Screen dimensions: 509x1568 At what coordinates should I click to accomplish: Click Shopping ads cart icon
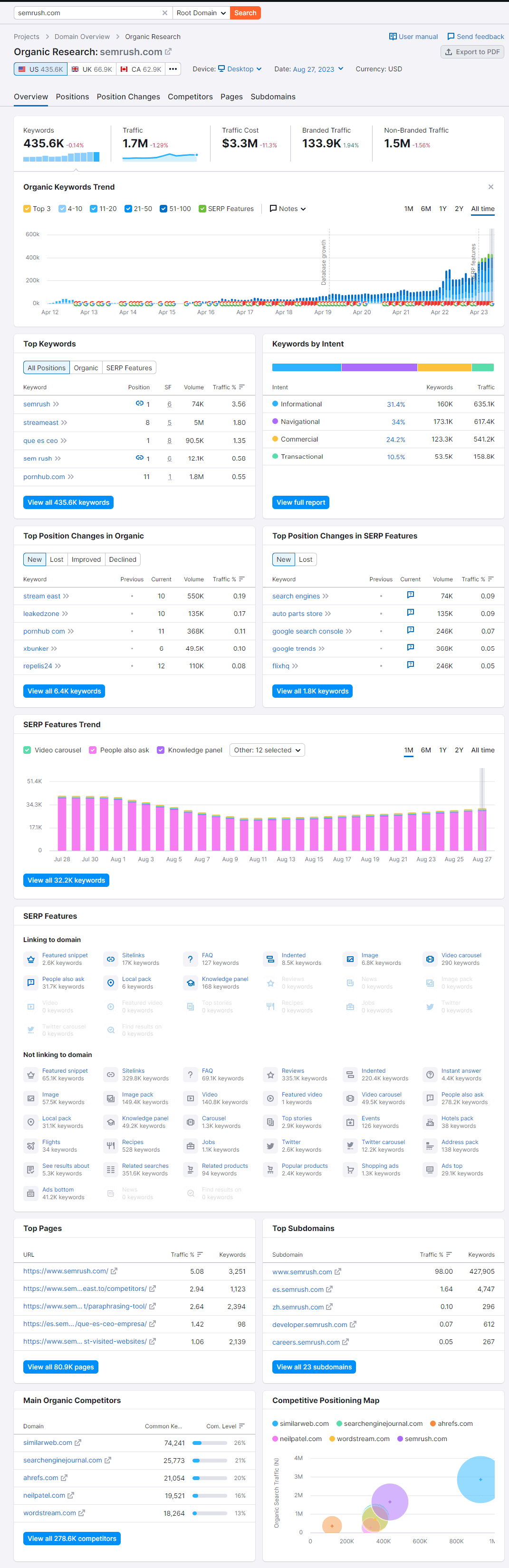pyautogui.click(x=350, y=1170)
